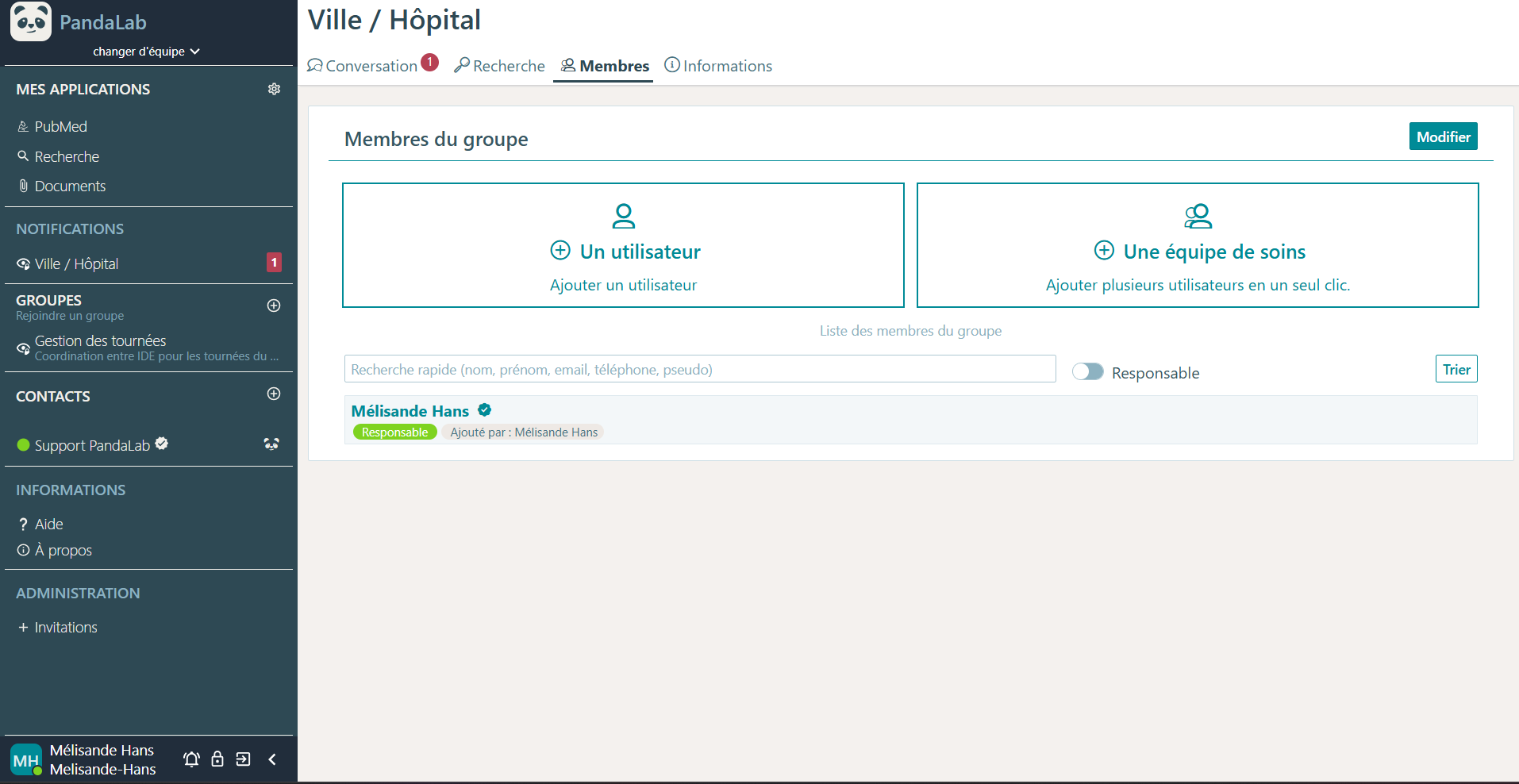Open Support PandaLab contact
This screenshot has width=1519, height=784.
click(92, 445)
